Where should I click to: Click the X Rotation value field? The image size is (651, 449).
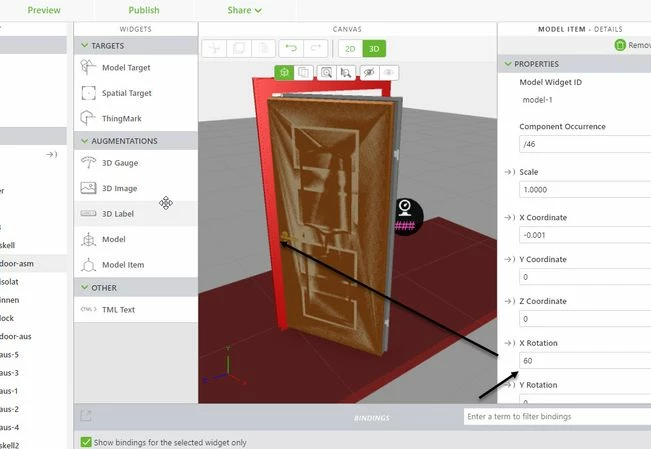pyautogui.click(x=585, y=361)
